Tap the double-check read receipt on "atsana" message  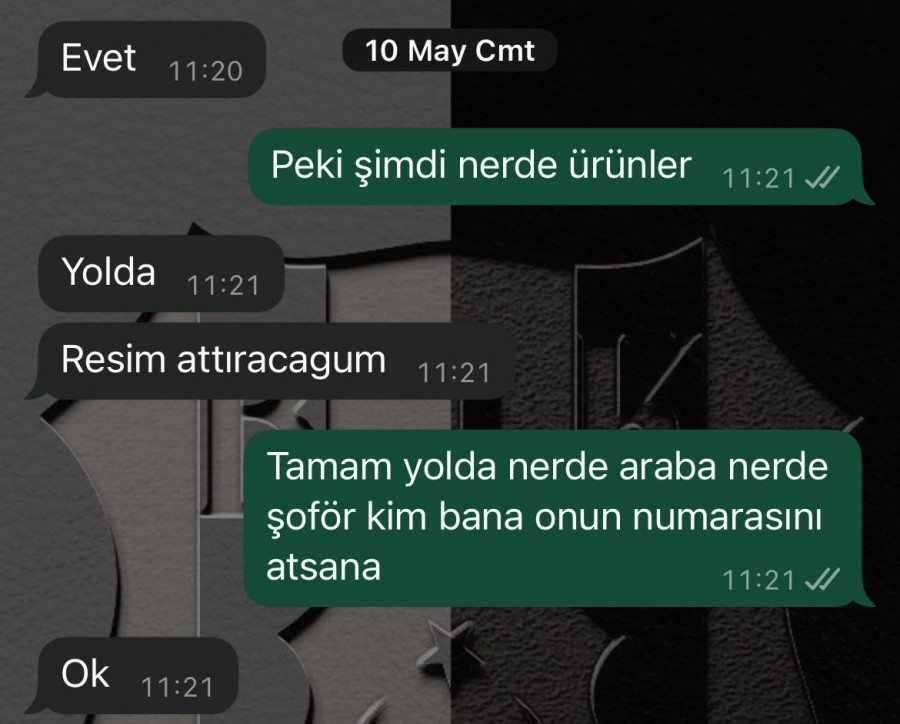[x=822, y=579]
